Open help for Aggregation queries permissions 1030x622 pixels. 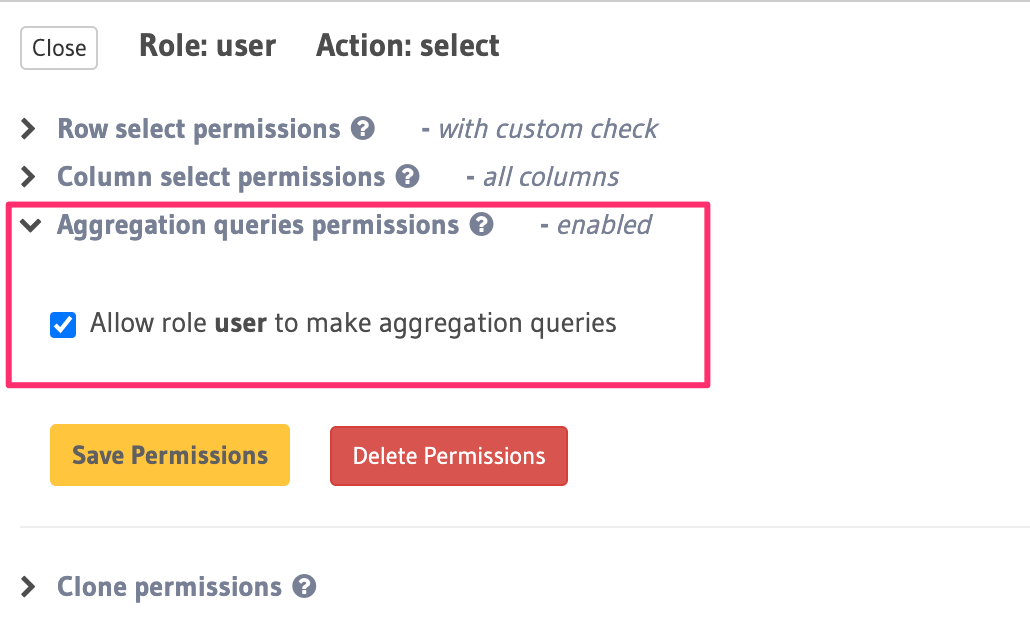pyautogui.click(x=482, y=225)
